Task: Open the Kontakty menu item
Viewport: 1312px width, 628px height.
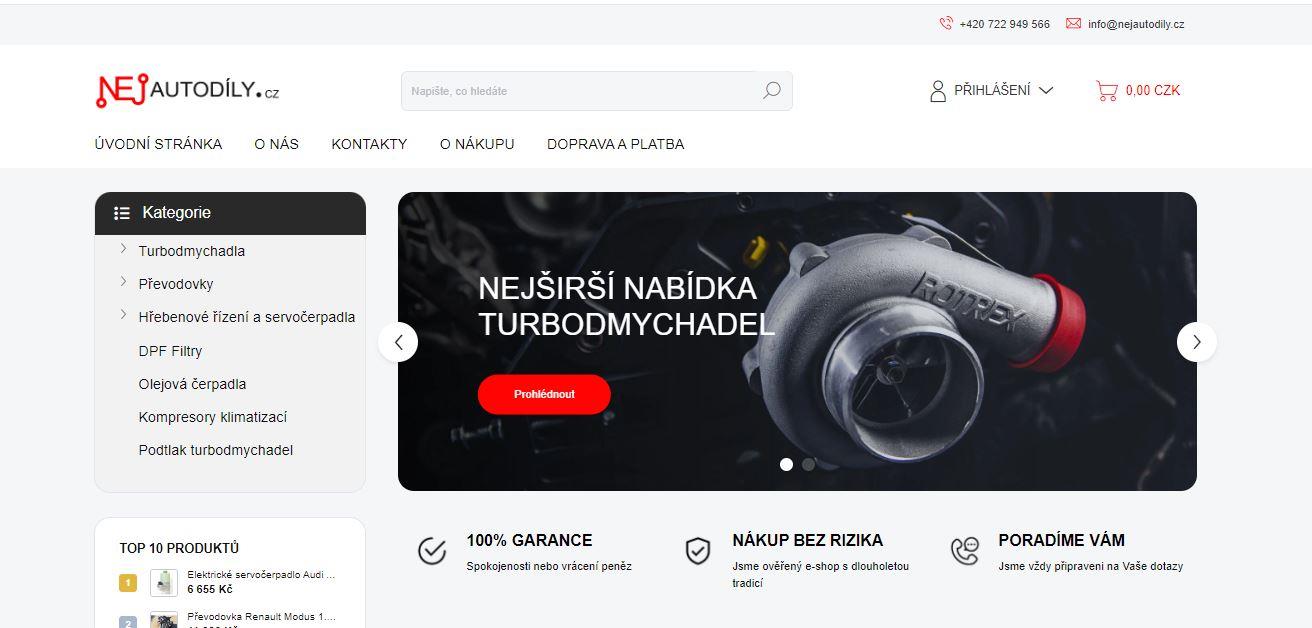Action: click(369, 144)
